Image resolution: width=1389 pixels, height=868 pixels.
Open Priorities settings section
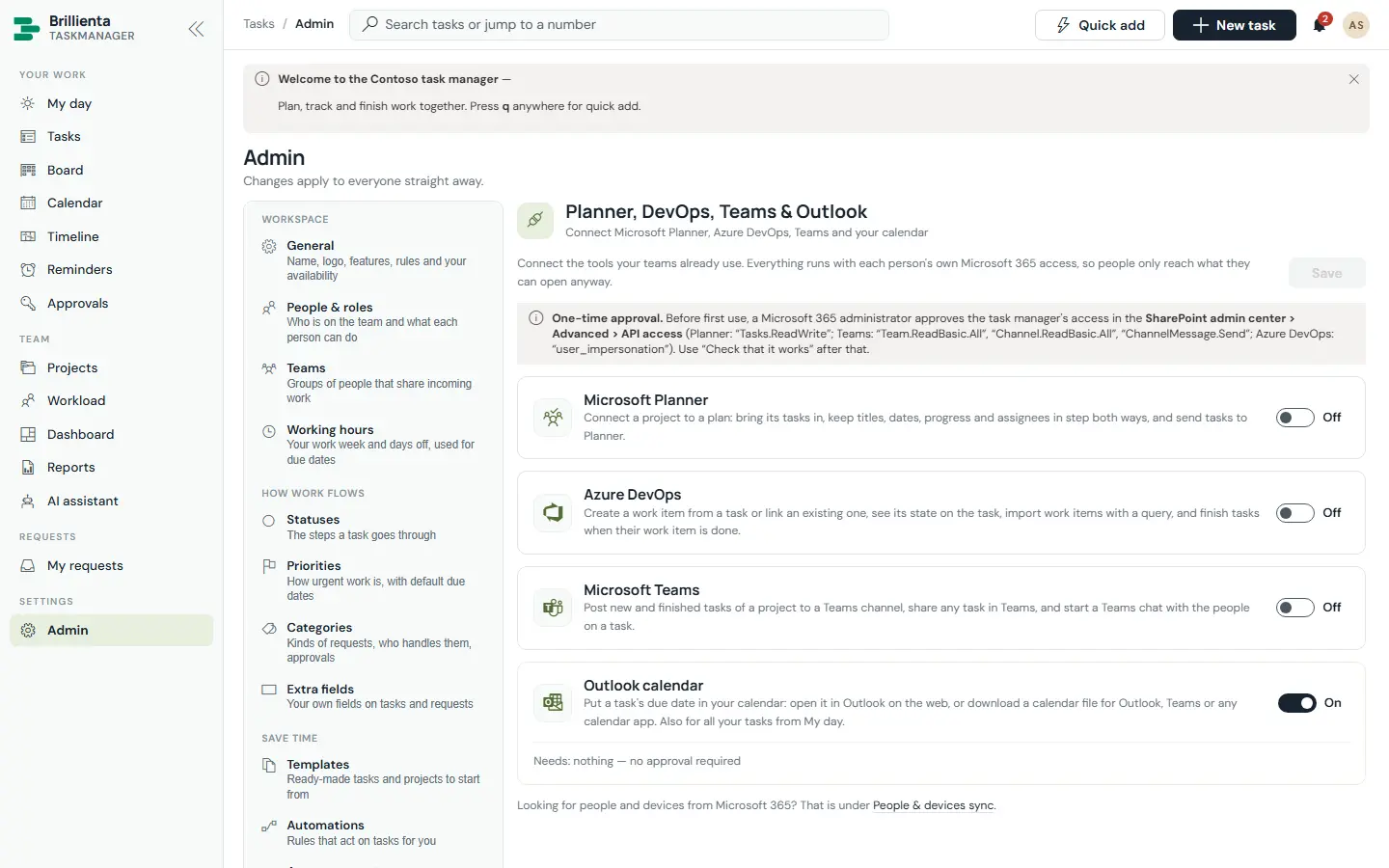(373, 581)
